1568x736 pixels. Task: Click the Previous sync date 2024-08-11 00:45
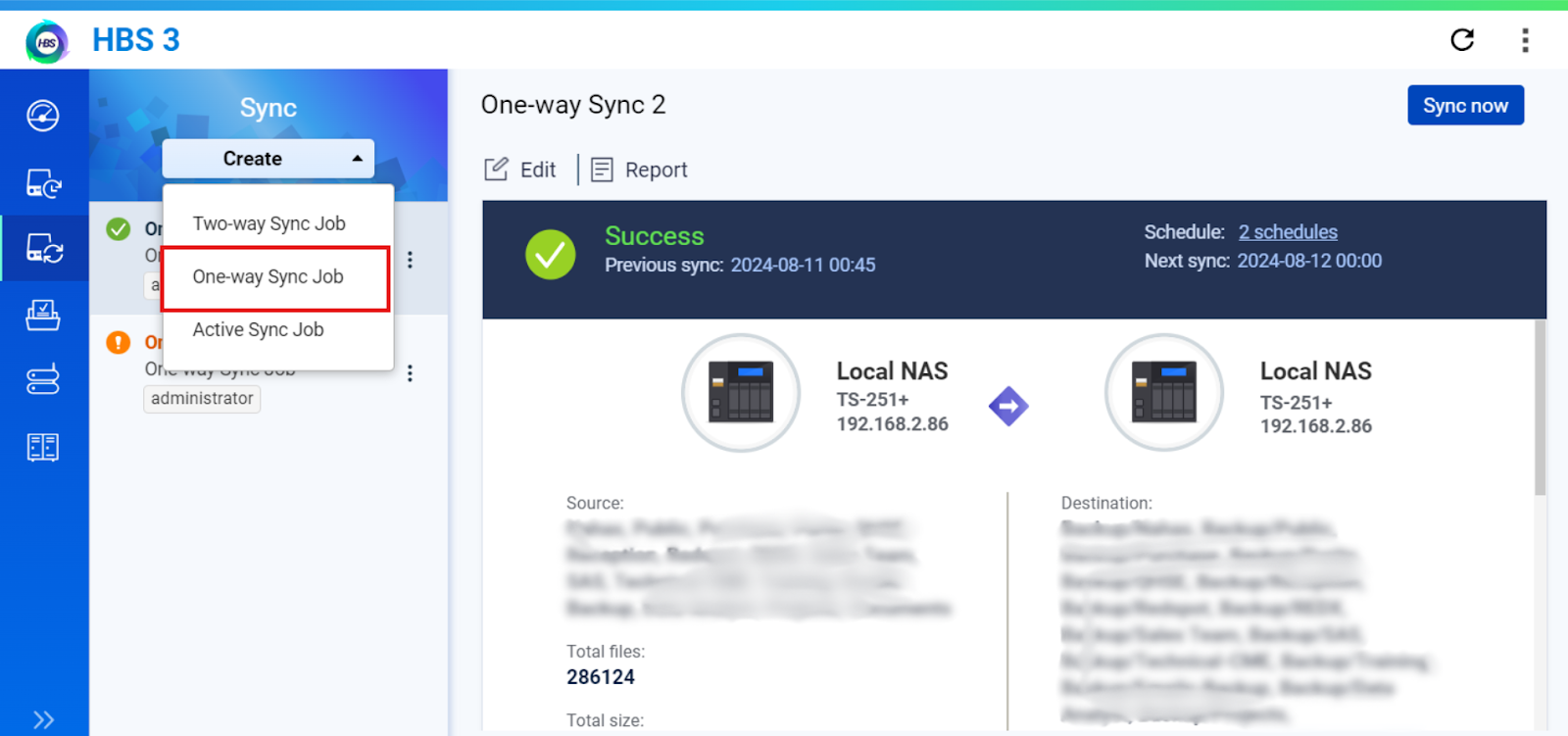click(803, 265)
